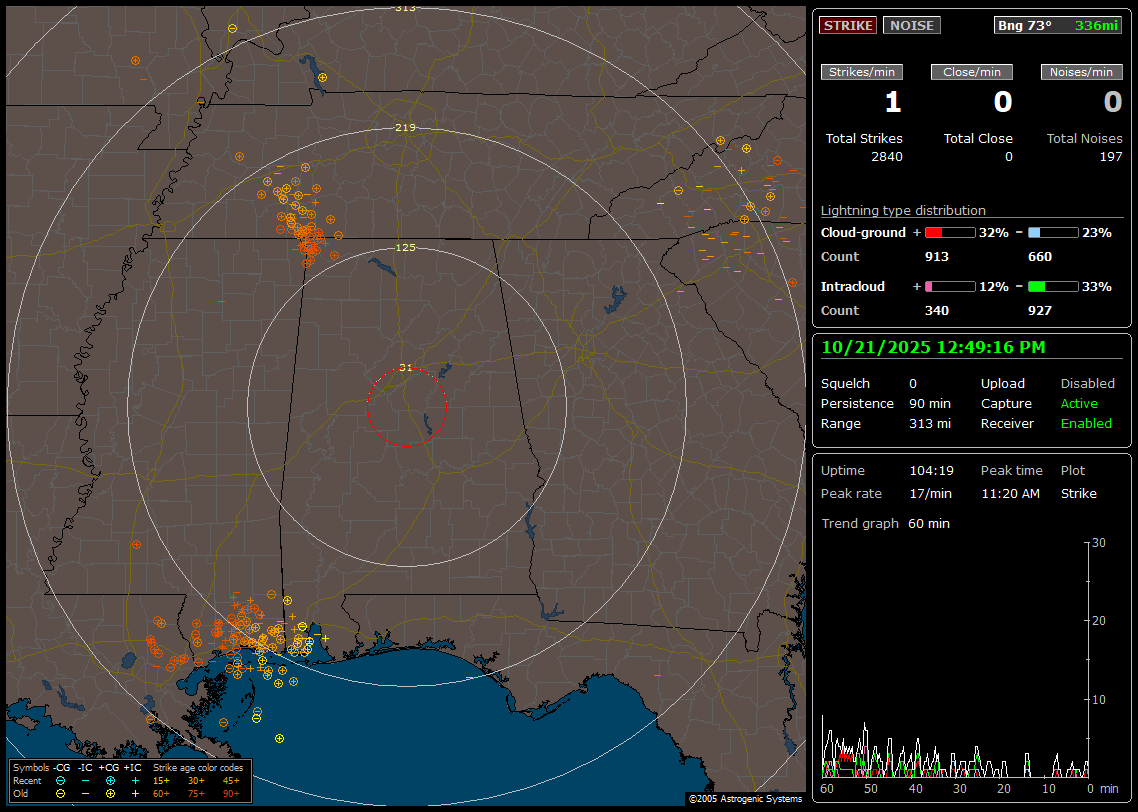Click the positive cloud-ground red percentage bar
Image resolution: width=1138 pixels, height=812 pixels.
tap(949, 232)
